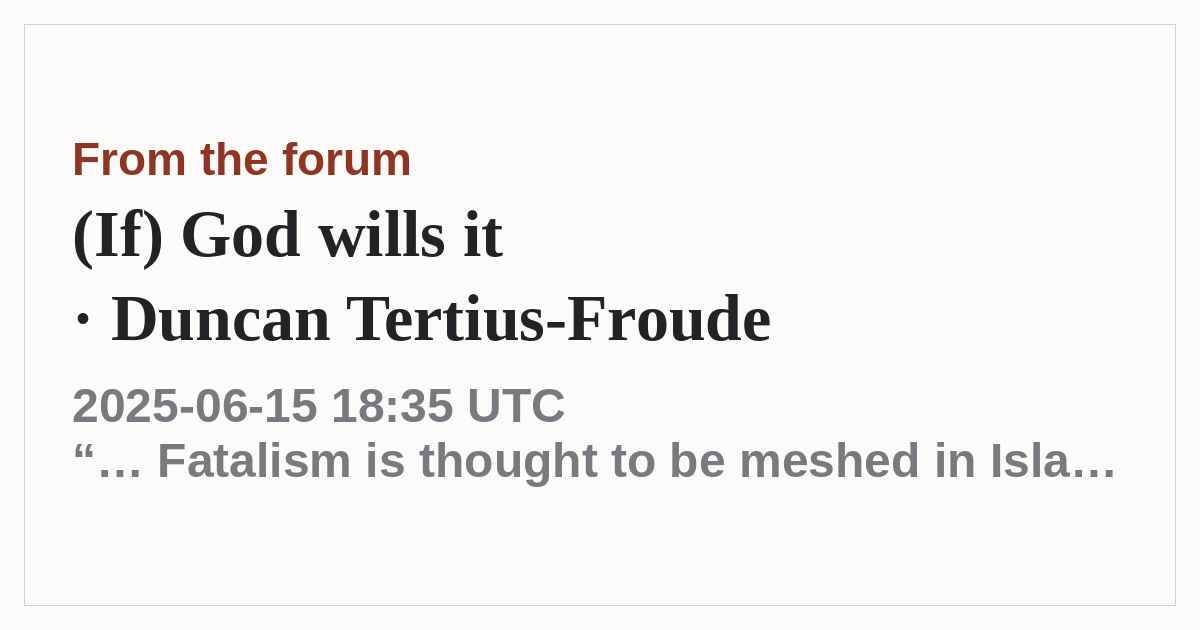Click the word "meshed" in the excerpt
This screenshot has width=1200, height=630.
click(809, 461)
